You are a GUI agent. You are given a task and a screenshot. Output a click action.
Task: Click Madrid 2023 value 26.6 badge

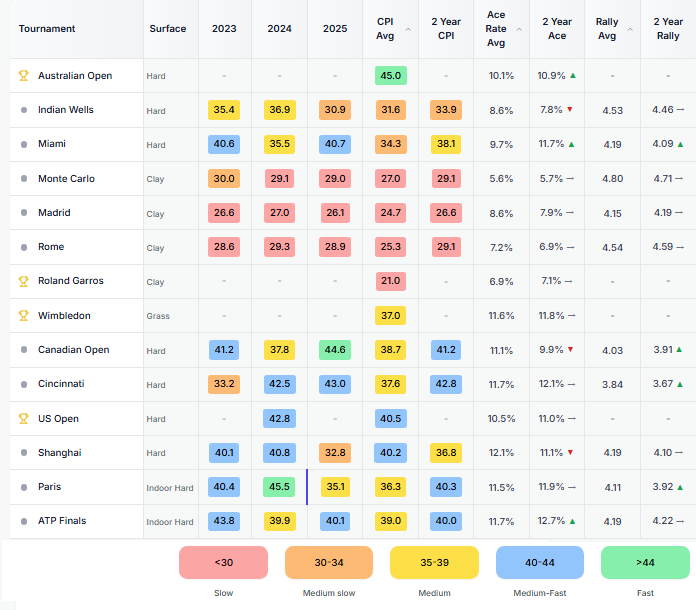coord(224,213)
